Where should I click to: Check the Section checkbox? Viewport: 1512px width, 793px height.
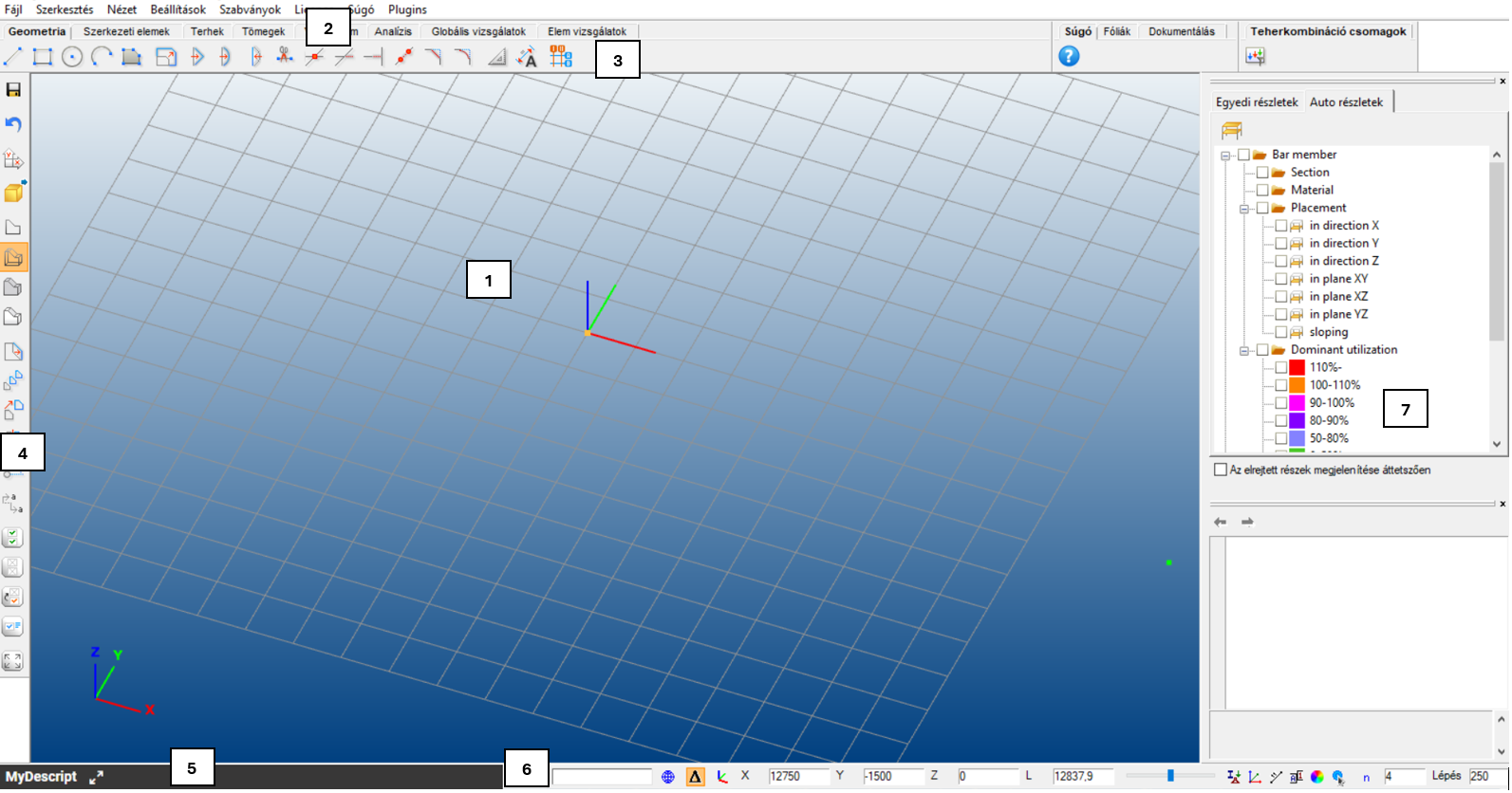1262,173
